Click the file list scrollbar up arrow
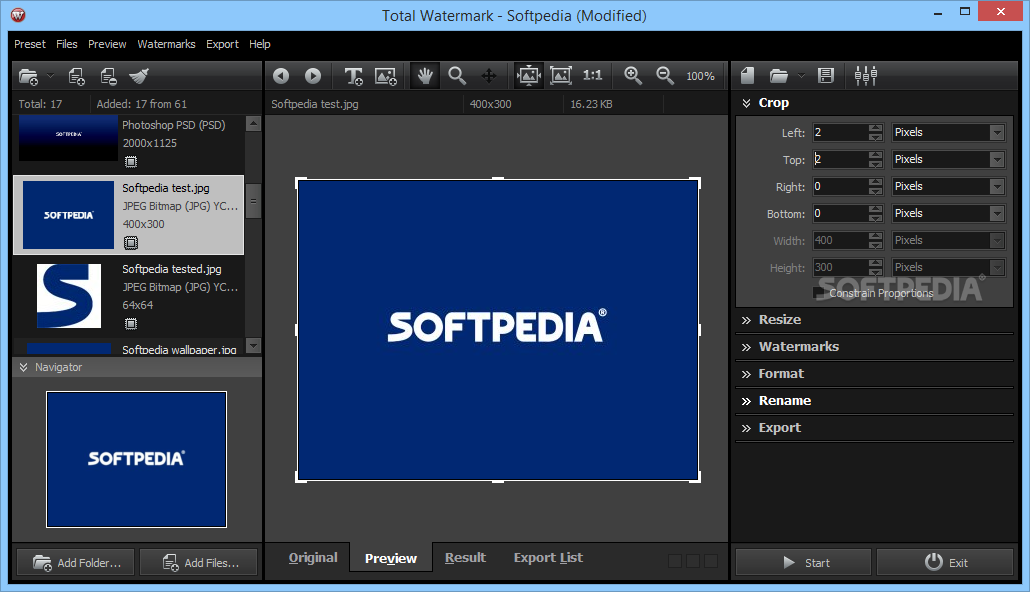1030x592 pixels. click(253, 124)
